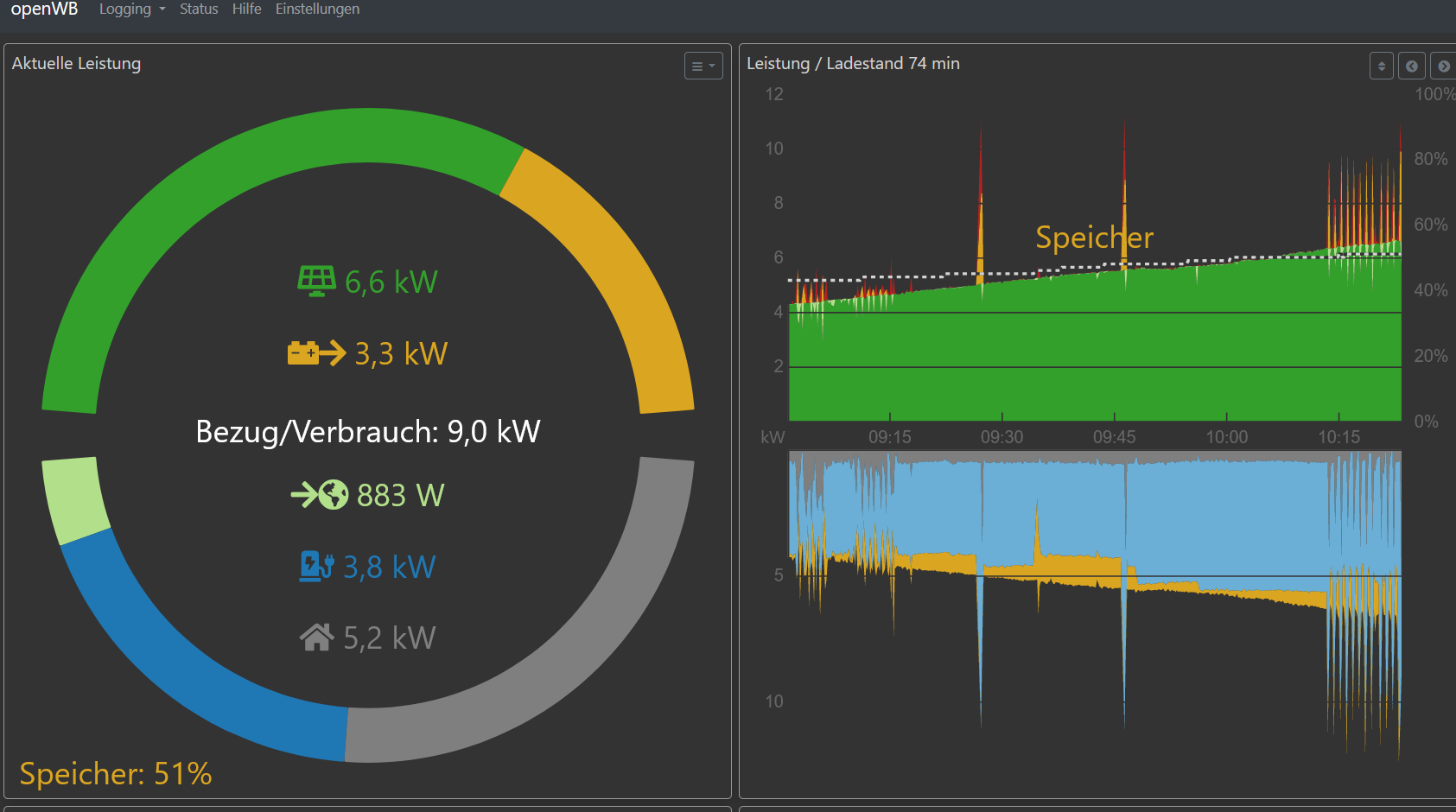Click the battery discharge icon
This screenshot has width=1456, height=812.
(x=316, y=353)
